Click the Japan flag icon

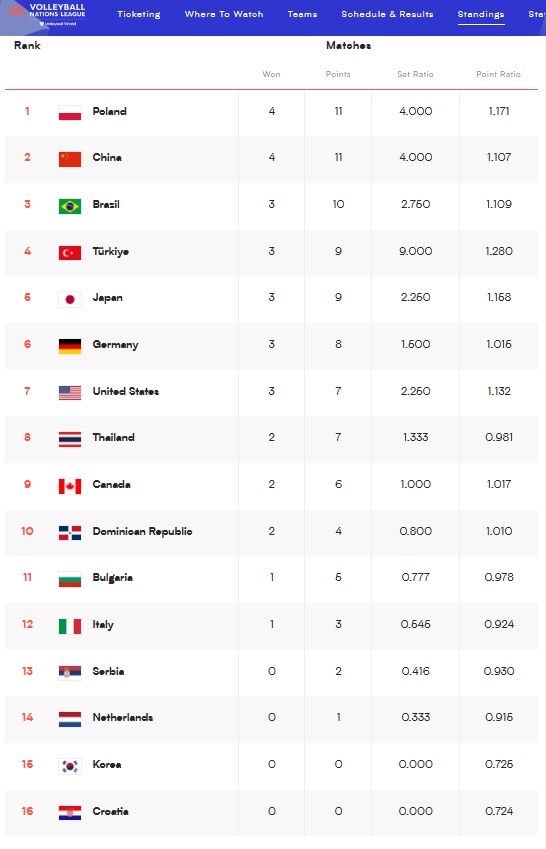point(70,299)
